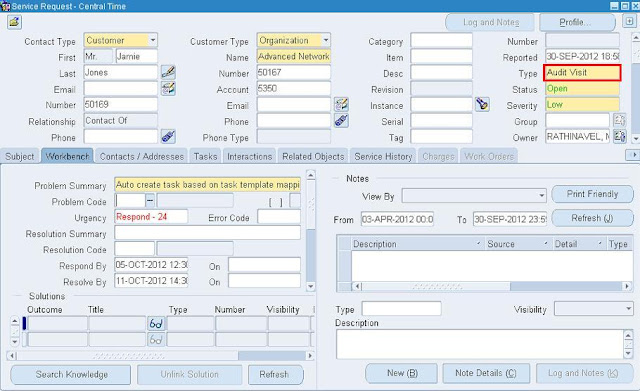The image size is (640, 391).
Task: Click the Notes Description text area
Action: [x=480, y=344]
